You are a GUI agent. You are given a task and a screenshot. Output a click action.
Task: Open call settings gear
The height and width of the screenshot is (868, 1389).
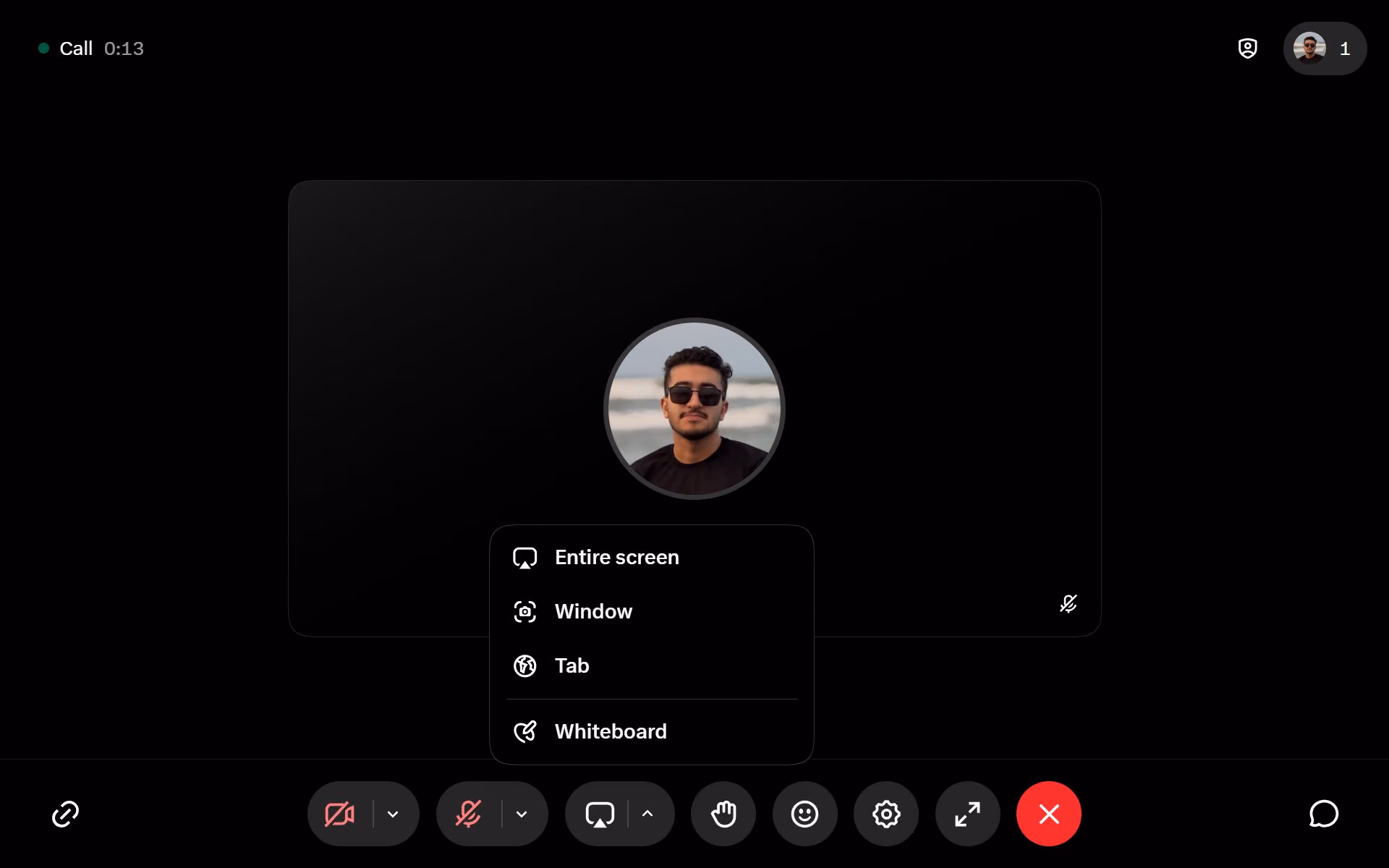[886, 814]
